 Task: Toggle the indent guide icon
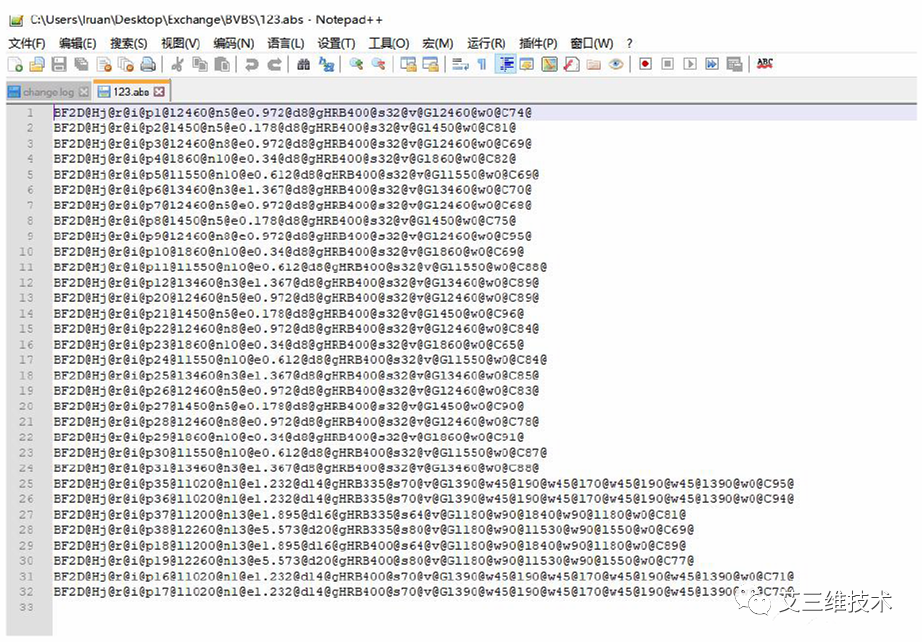(505, 64)
